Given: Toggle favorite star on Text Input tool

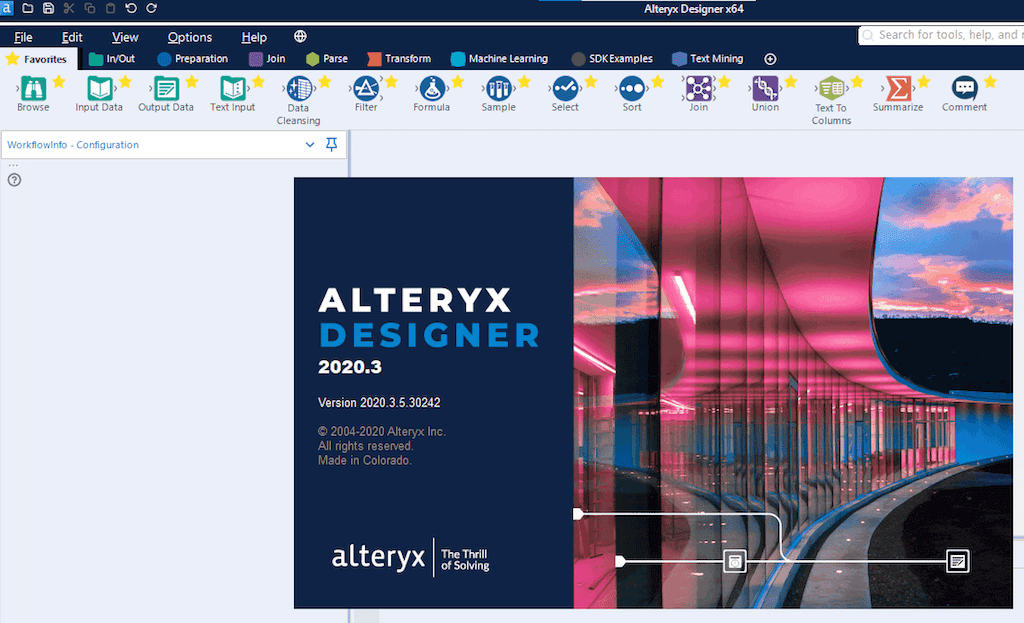Looking at the screenshot, I should point(259,82).
